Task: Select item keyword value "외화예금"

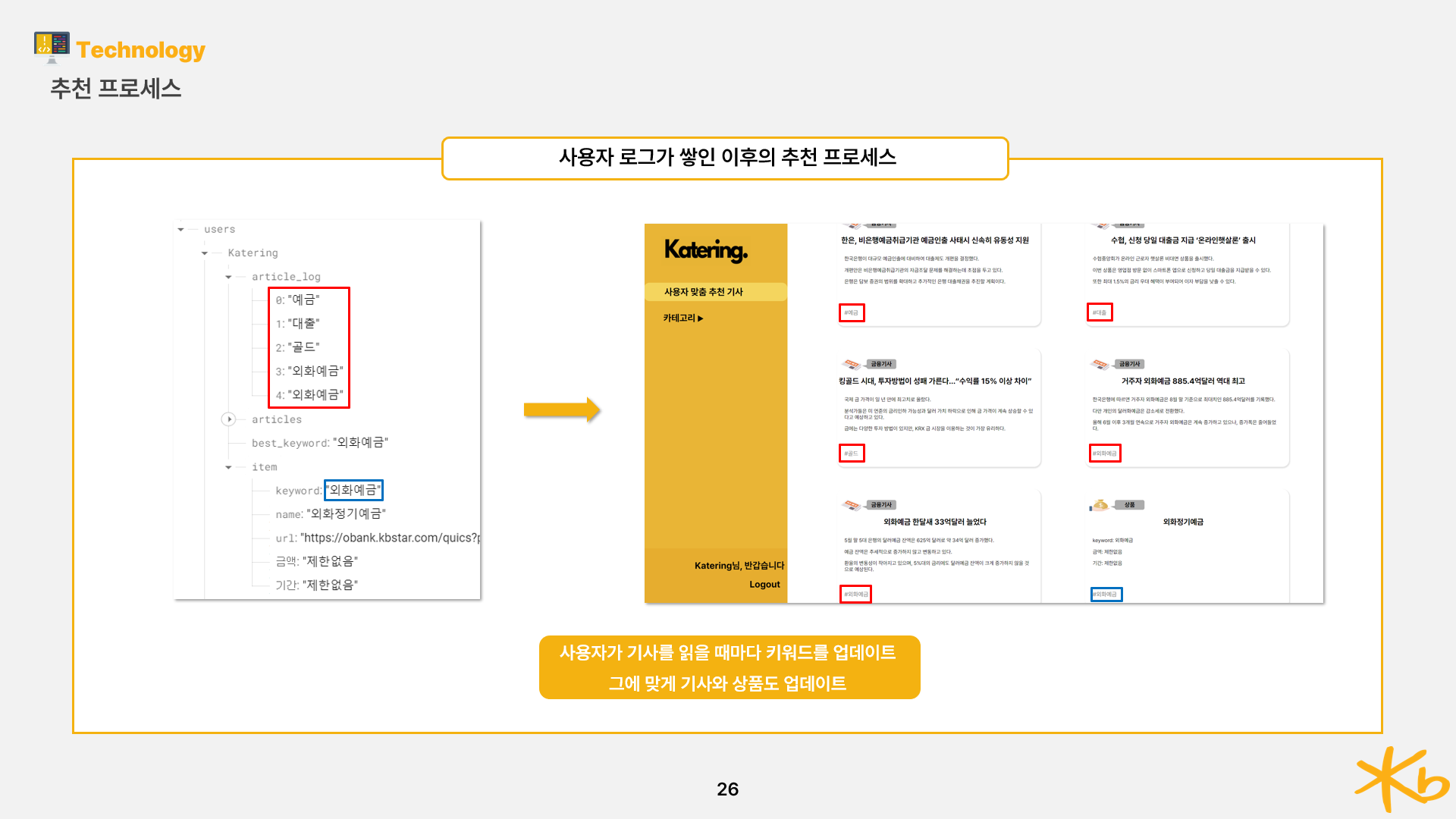Action: (353, 491)
